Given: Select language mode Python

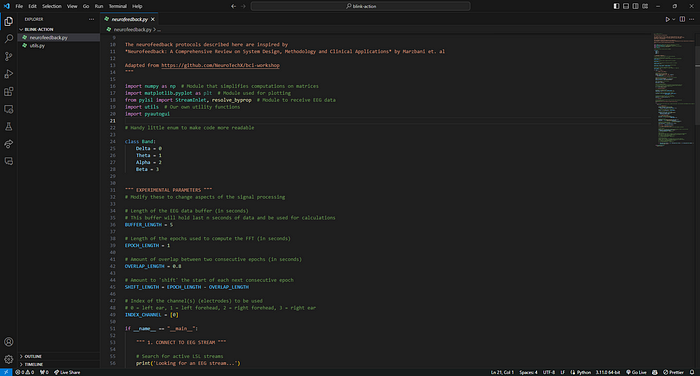Looking at the screenshot, I should (x=580, y=372).
